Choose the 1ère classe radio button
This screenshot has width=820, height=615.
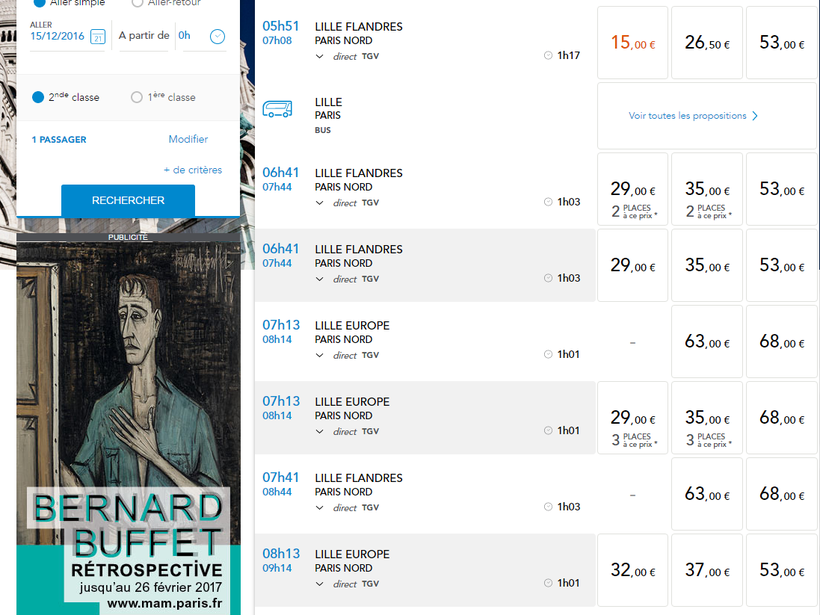click(x=137, y=97)
